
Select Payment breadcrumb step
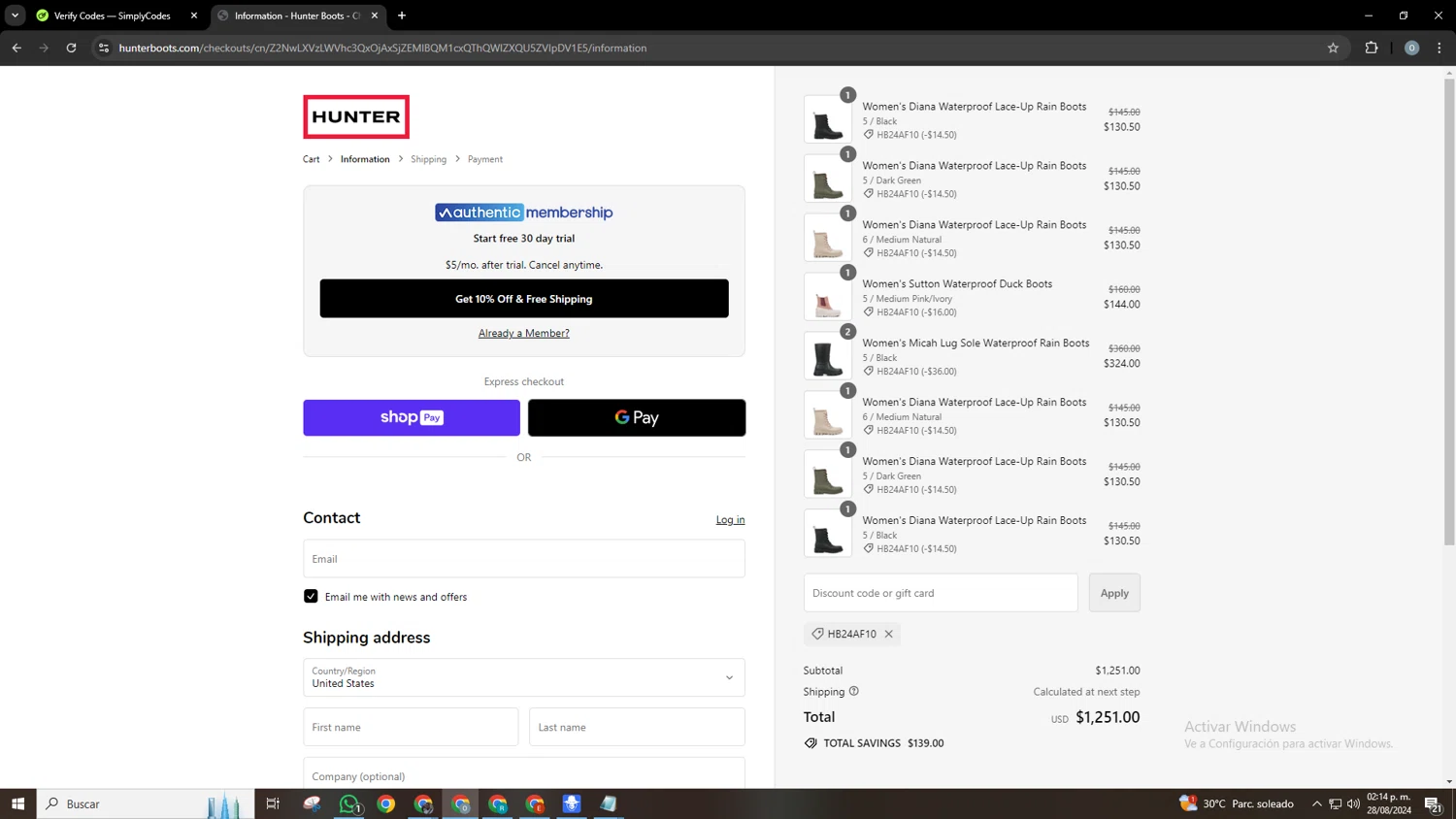tap(485, 159)
